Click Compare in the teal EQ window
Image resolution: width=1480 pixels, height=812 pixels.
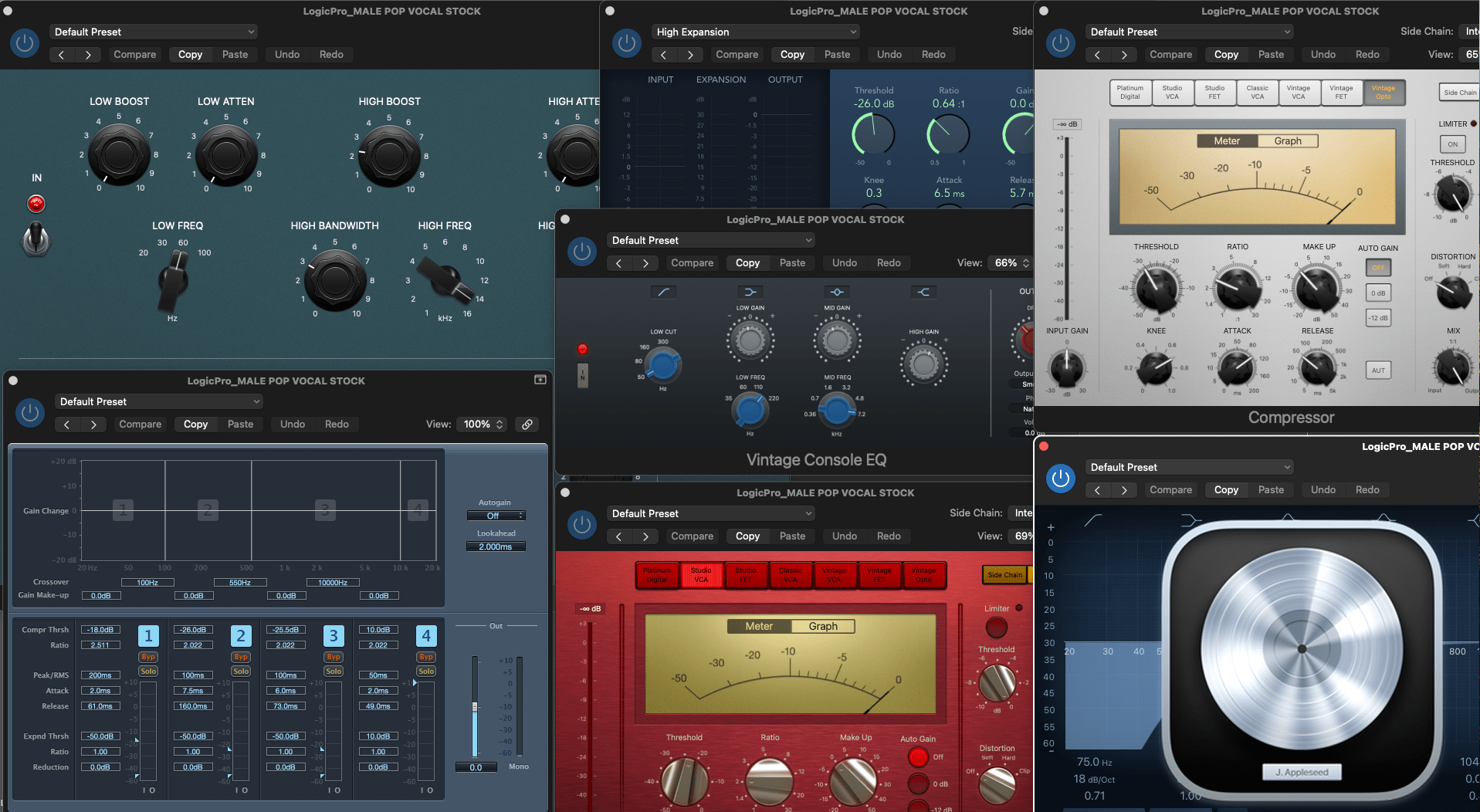click(x=135, y=55)
